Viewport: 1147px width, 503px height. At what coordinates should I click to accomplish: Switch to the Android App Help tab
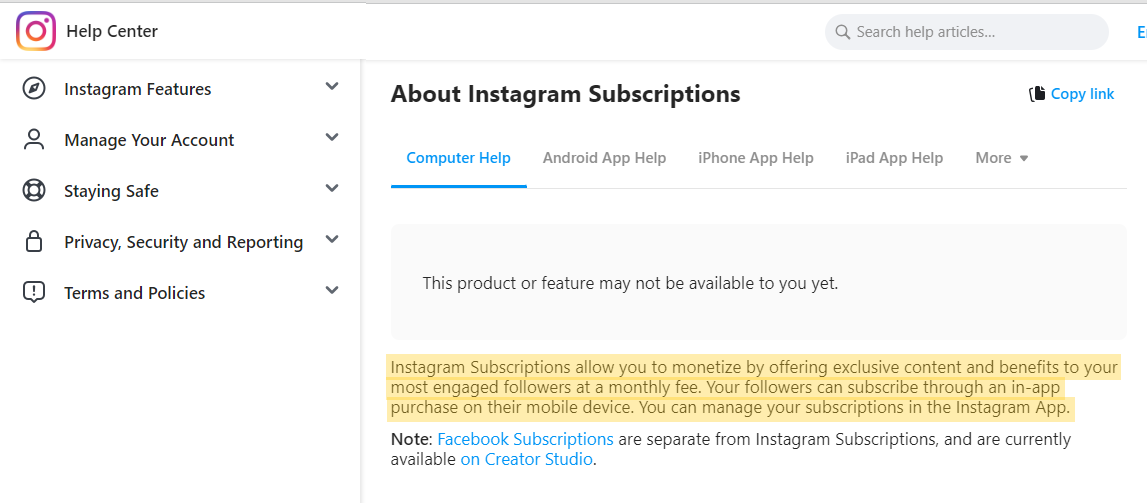(604, 158)
